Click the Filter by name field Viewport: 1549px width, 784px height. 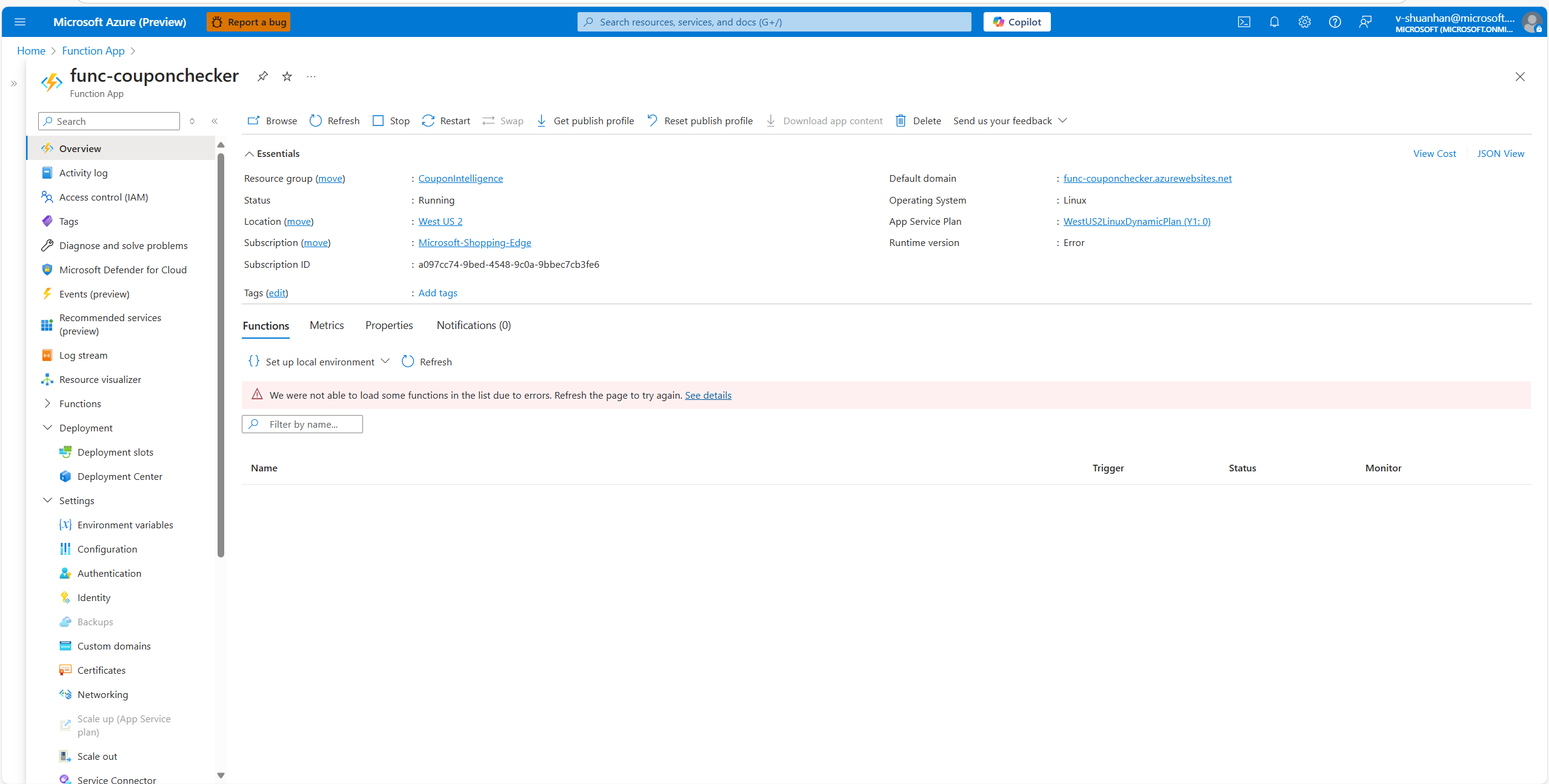pos(302,424)
